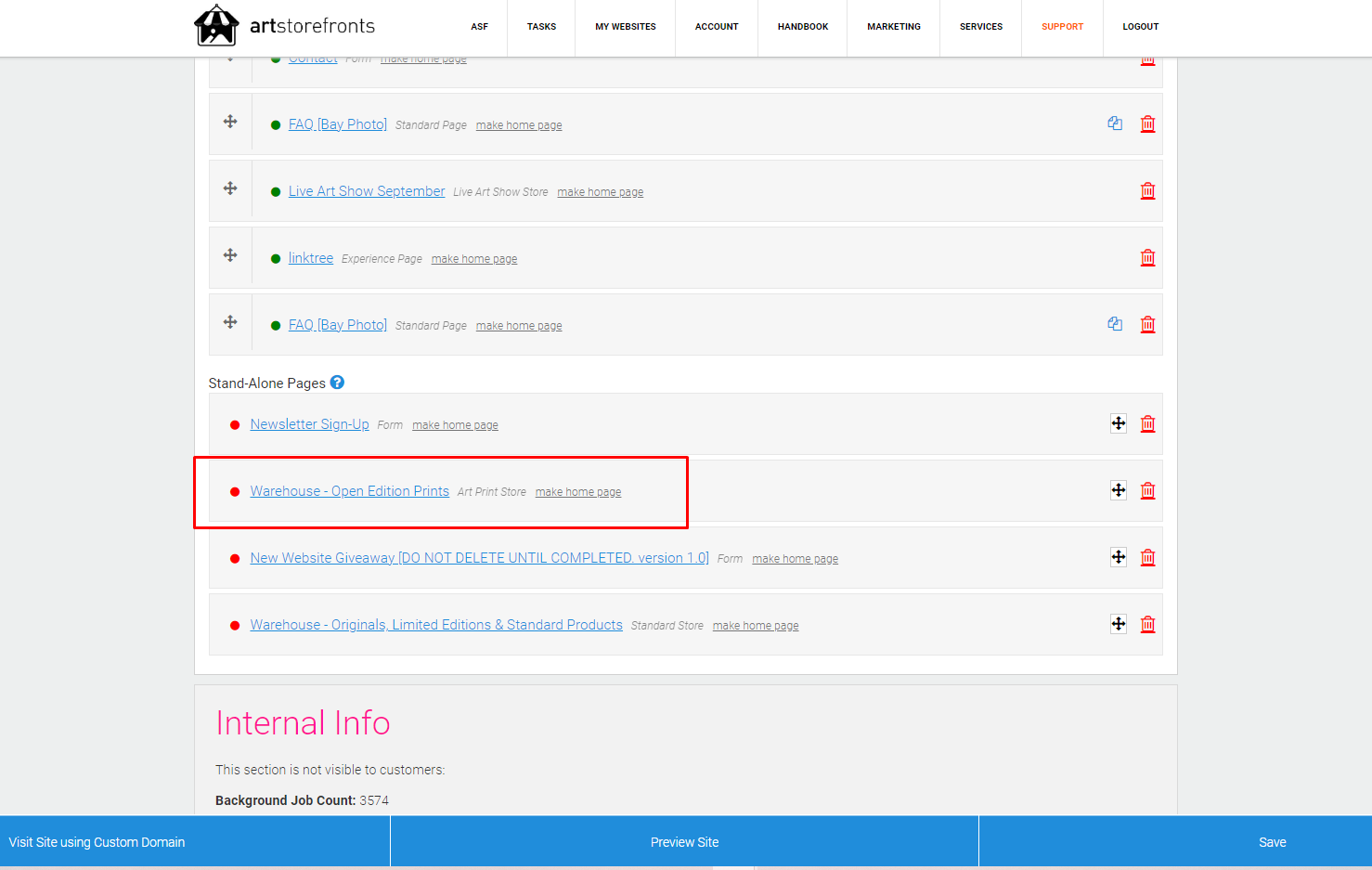This screenshot has width=1372, height=870.
Task: Open the Newsletter Sign-Up page link
Action: [x=309, y=424]
